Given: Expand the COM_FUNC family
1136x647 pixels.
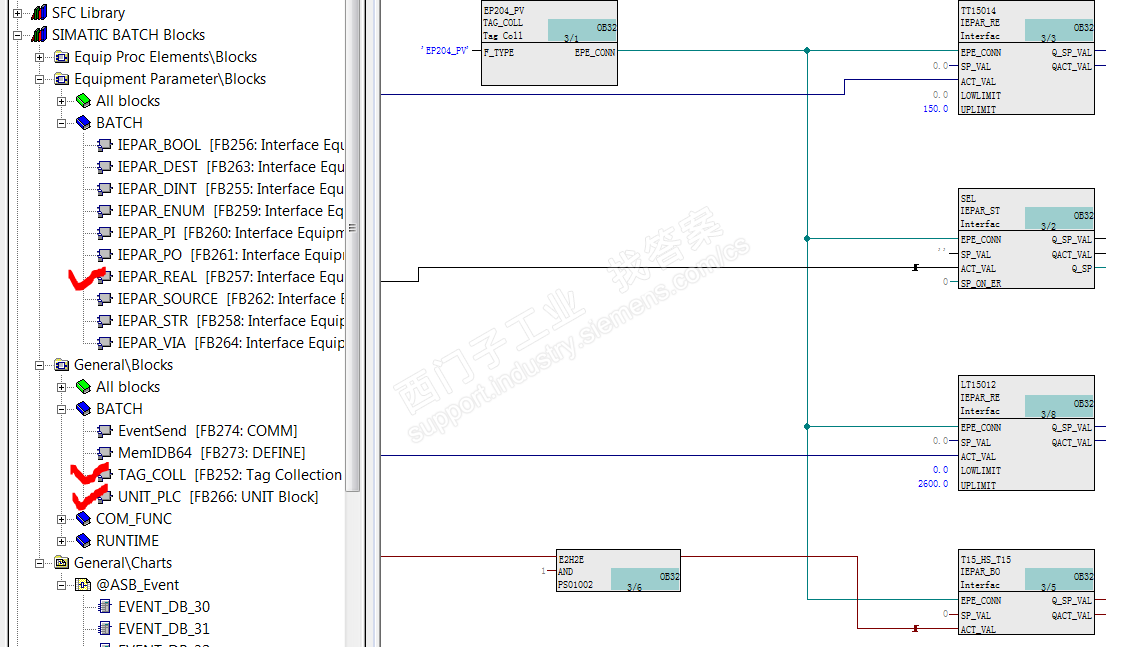Looking at the screenshot, I should (x=62, y=519).
